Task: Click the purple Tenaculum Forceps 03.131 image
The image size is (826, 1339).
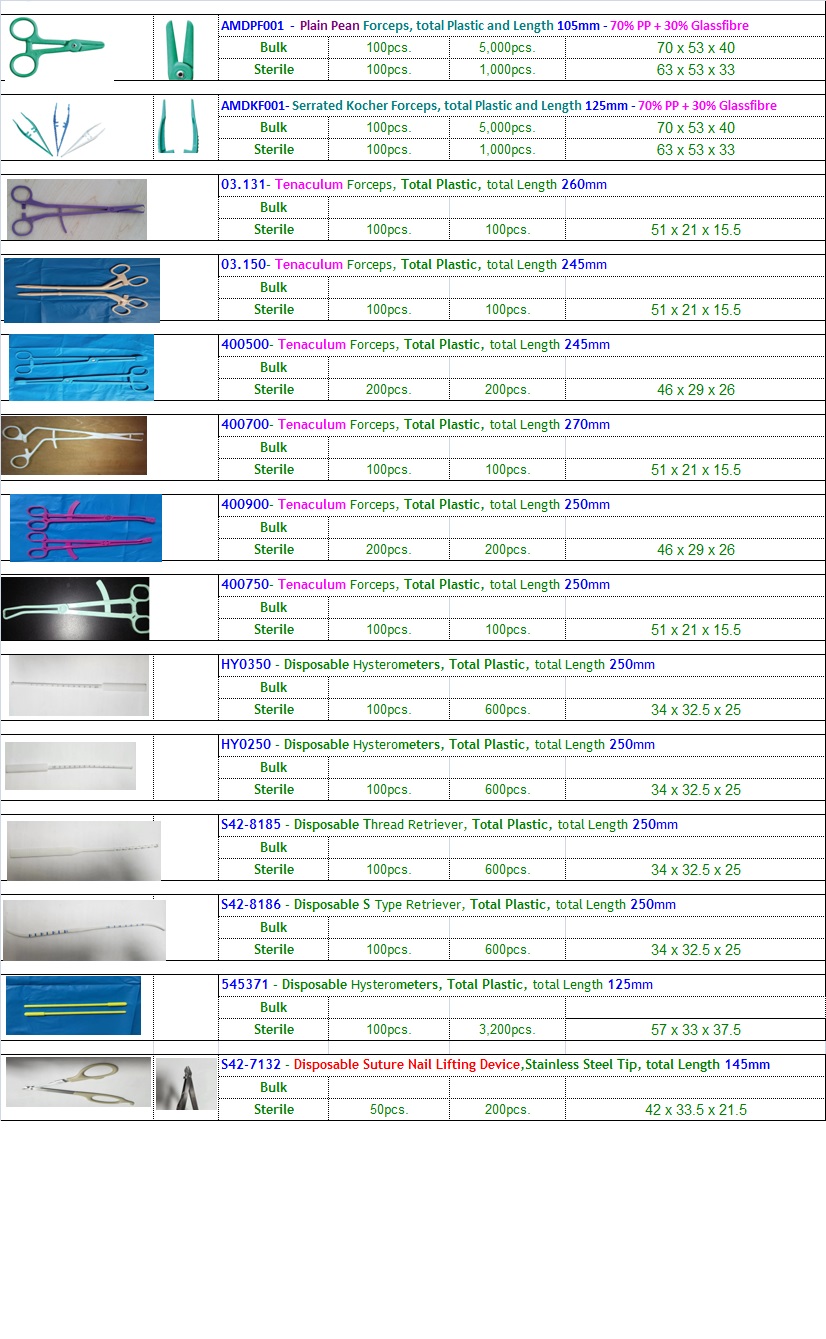Action: pos(77,209)
